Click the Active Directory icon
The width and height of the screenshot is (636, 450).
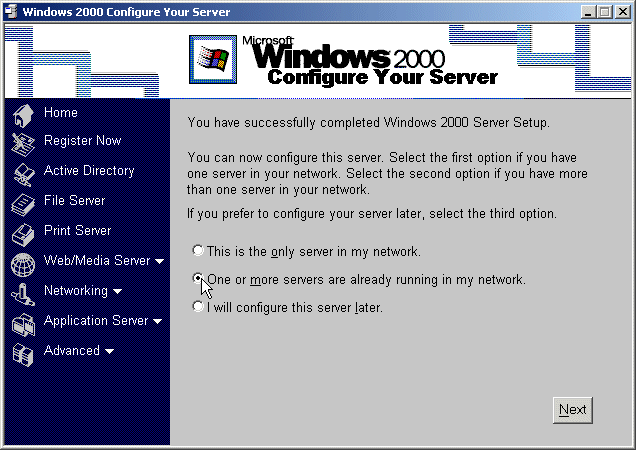point(23,174)
